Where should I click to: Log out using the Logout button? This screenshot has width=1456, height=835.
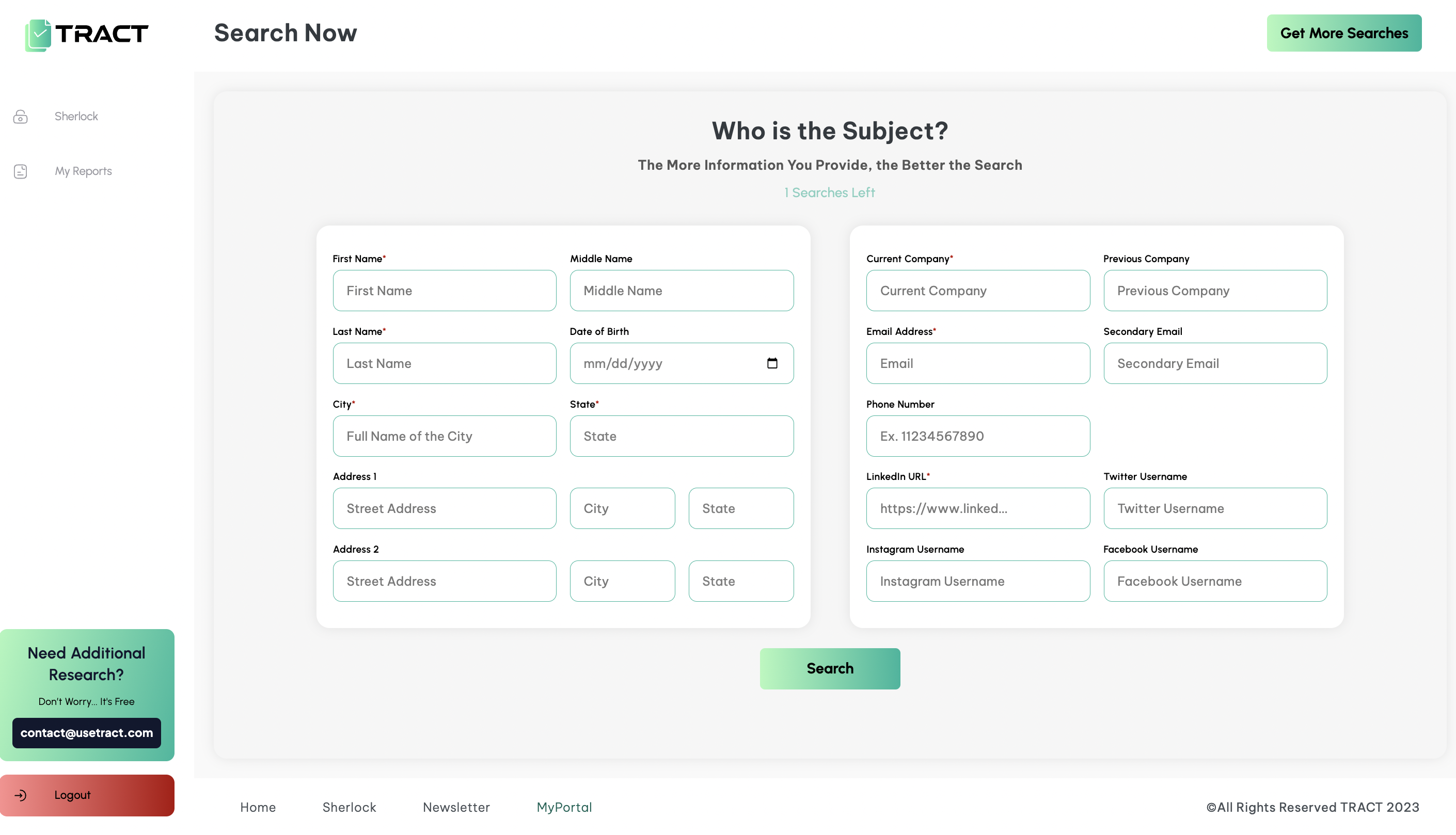[87, 795]
